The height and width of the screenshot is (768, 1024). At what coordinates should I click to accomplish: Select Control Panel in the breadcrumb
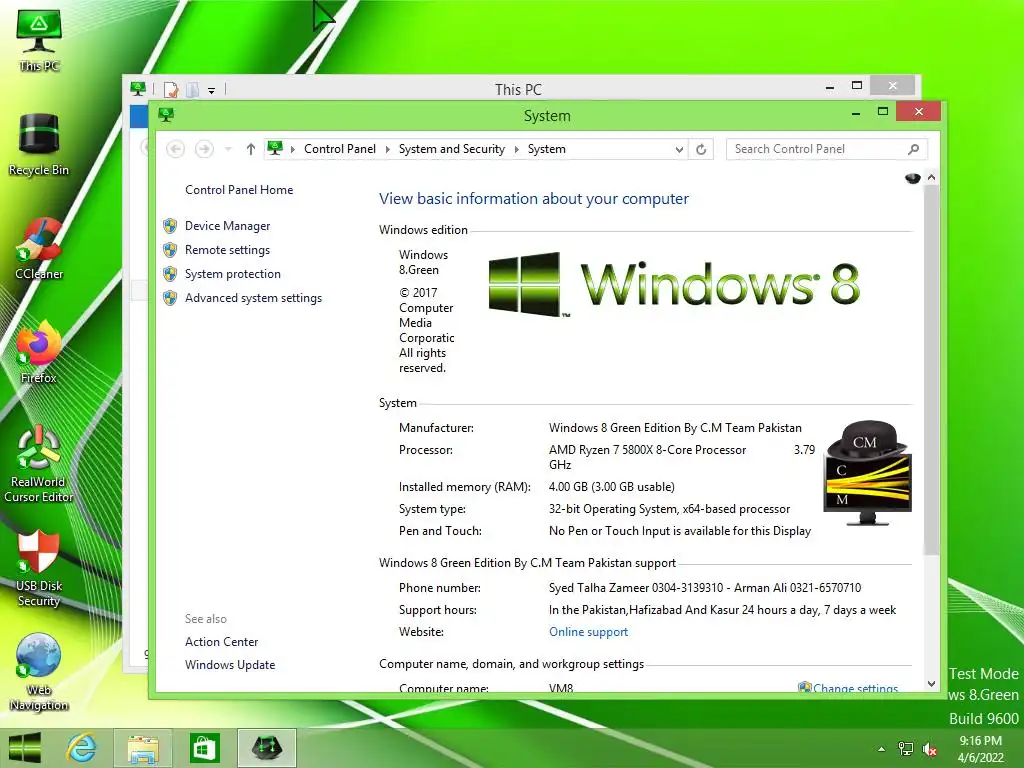pos(340,149)
